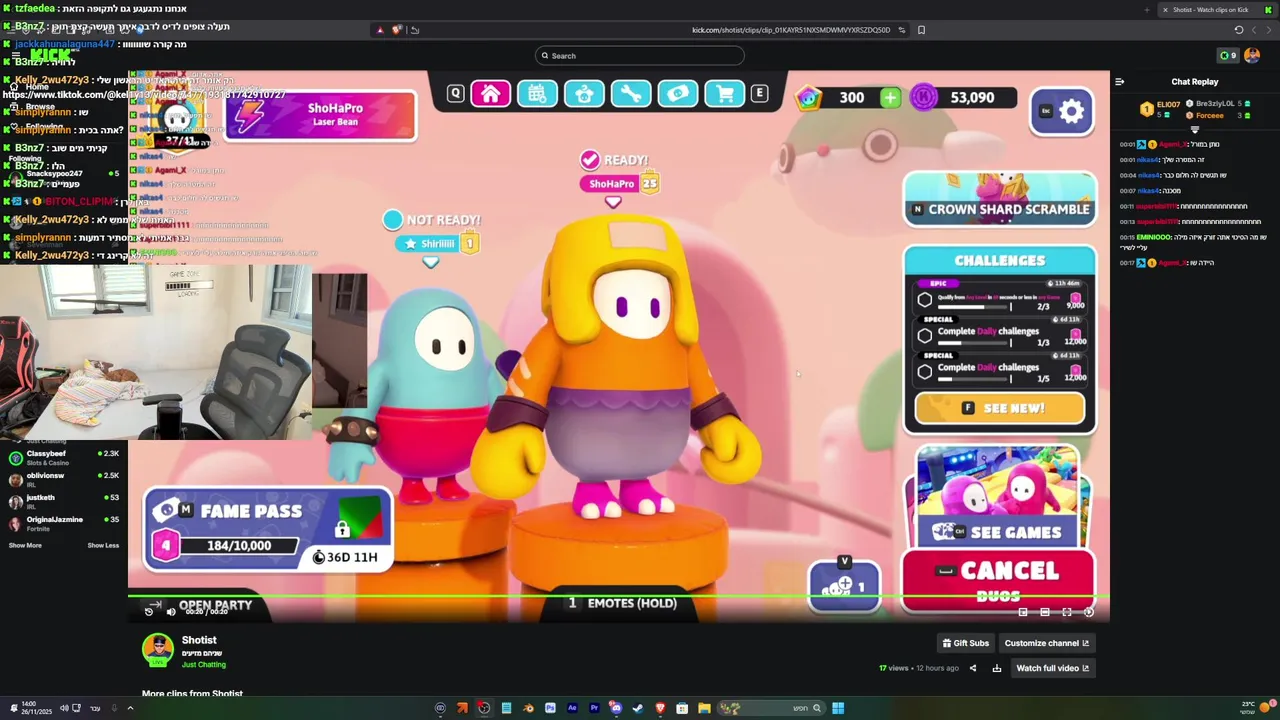
Task: Open the ticket pass tab in game
Action: pos(678,94)
